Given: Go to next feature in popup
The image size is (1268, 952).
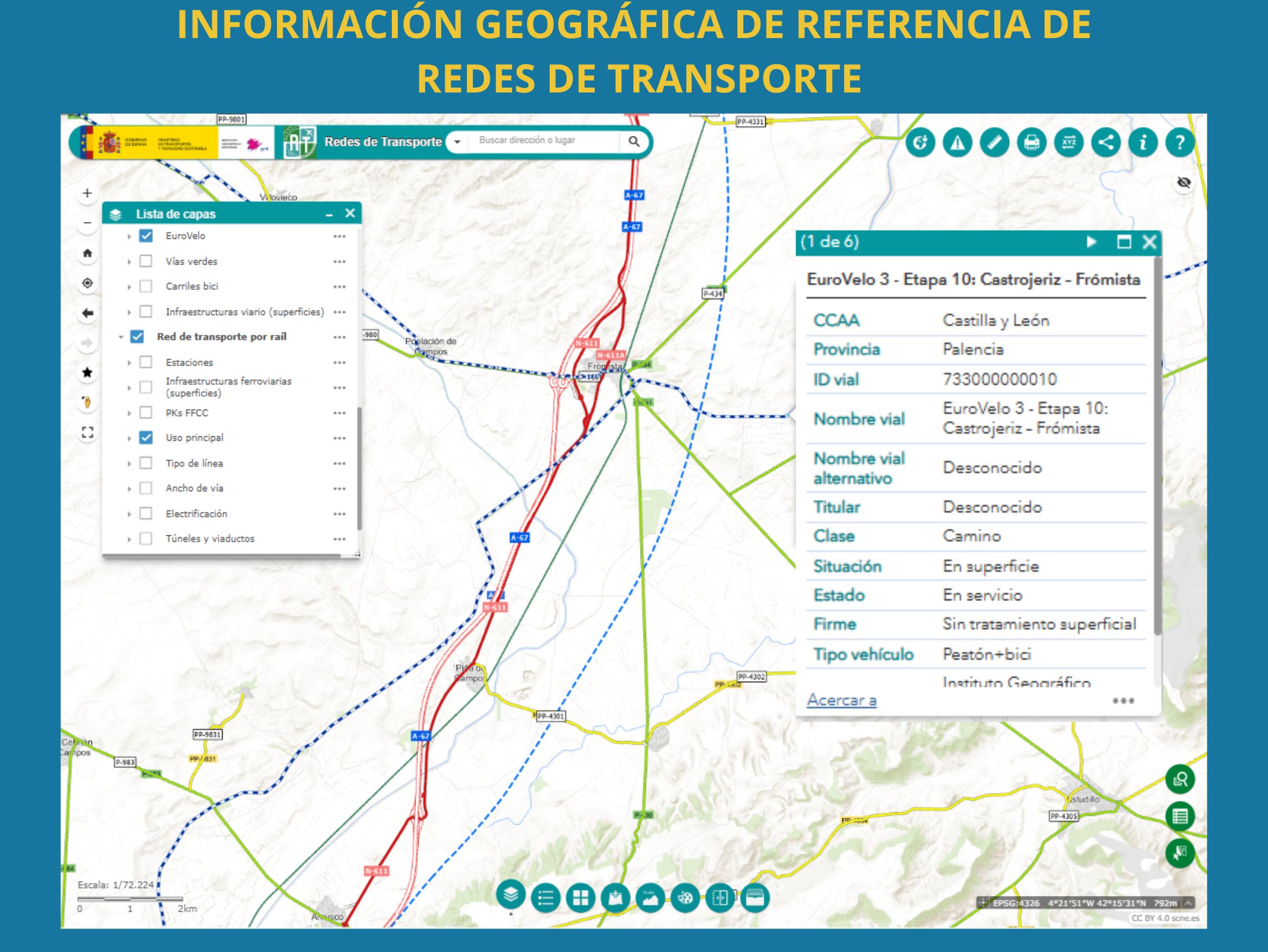Looking at the screenshot, I should click(x=1092, y=242).
